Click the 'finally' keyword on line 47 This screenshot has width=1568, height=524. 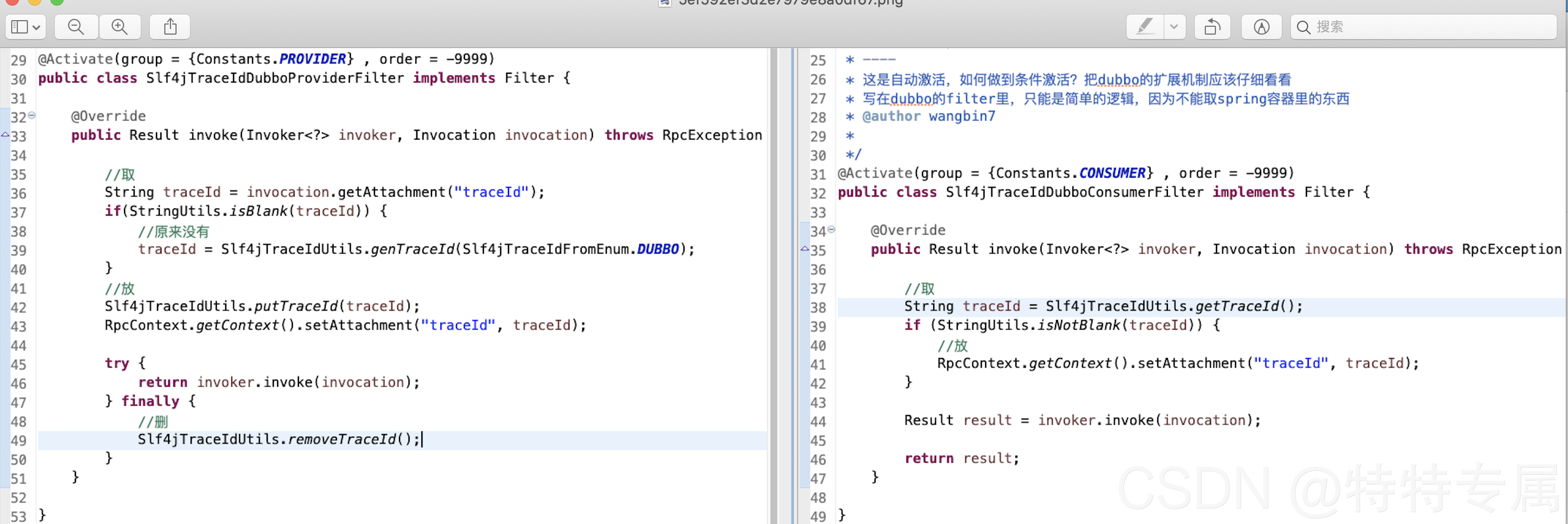[150, 402]
